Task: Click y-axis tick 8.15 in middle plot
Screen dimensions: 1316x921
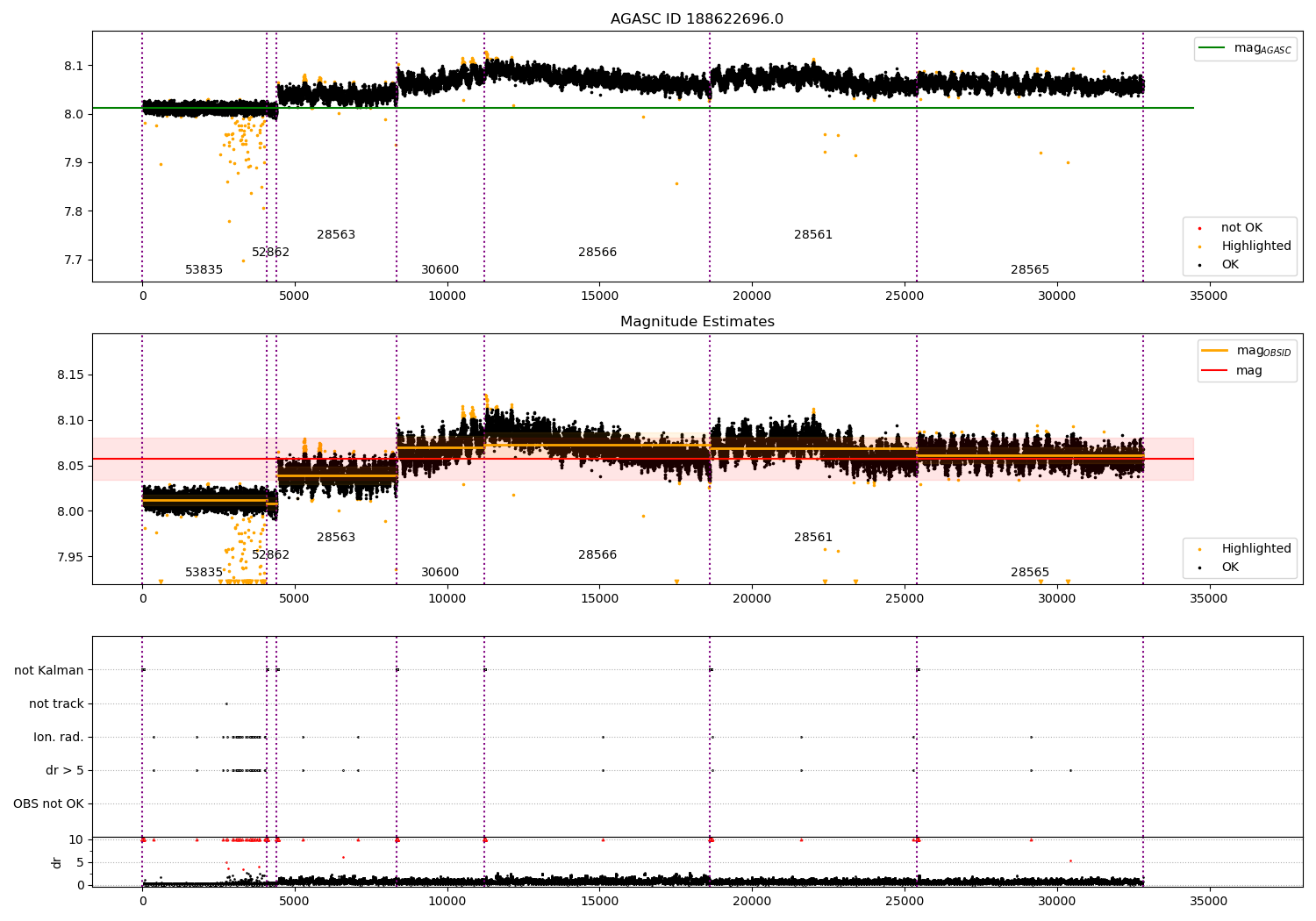Action: pos(69,375)
